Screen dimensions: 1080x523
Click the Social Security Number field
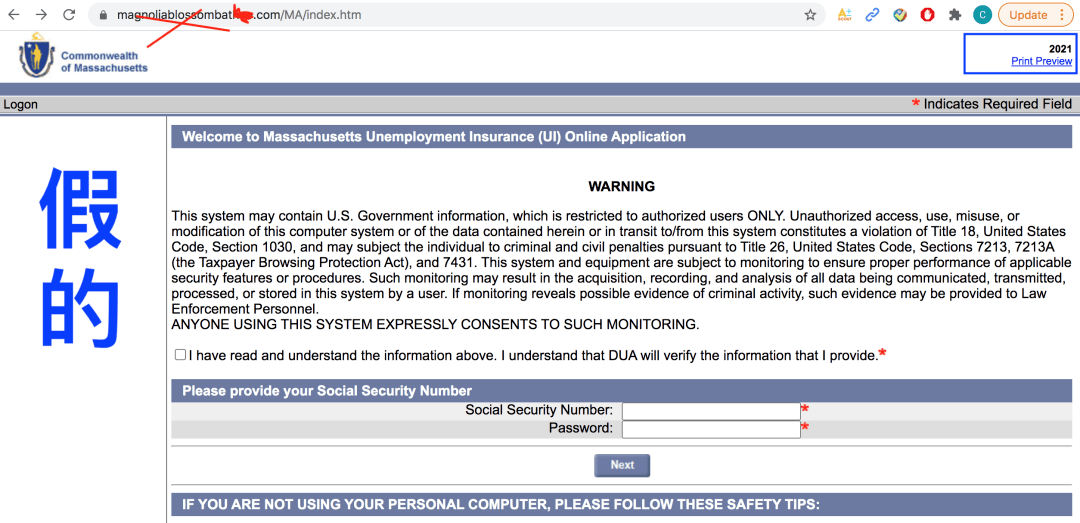711,411
